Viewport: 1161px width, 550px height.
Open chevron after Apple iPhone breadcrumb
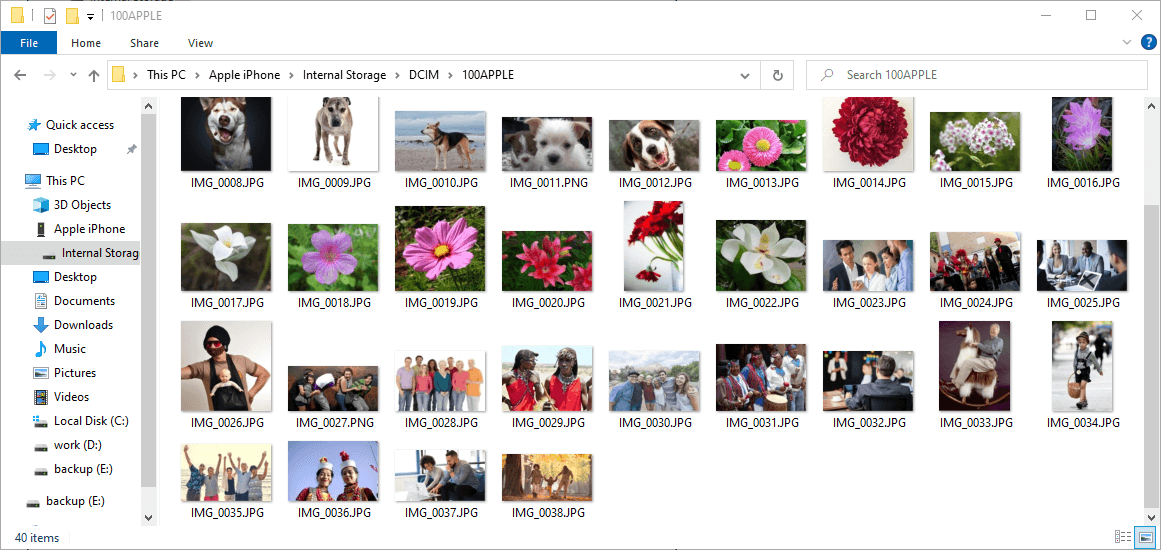[291, 75]
